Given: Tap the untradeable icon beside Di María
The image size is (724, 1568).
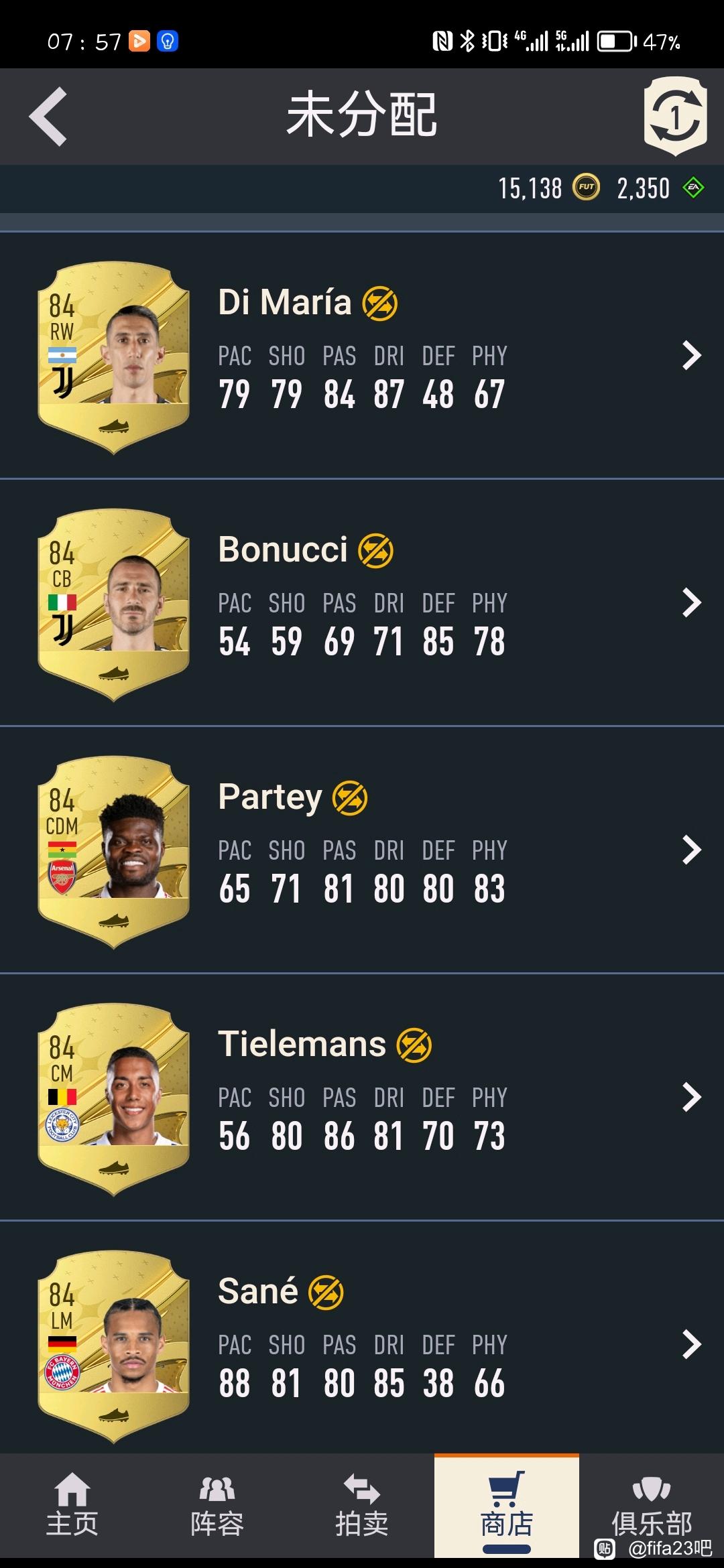Looking at the screenshot, I should click(x=380, y=303).
